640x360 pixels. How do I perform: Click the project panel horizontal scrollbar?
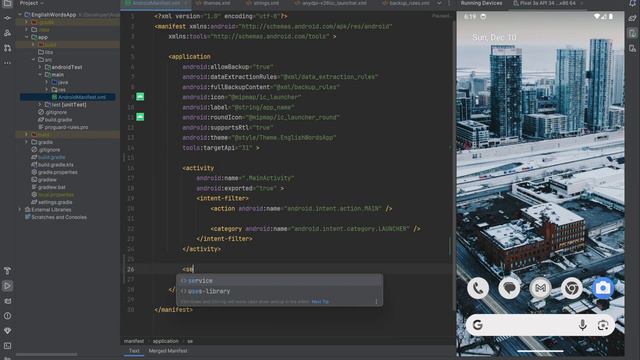(x=46, y=355)
